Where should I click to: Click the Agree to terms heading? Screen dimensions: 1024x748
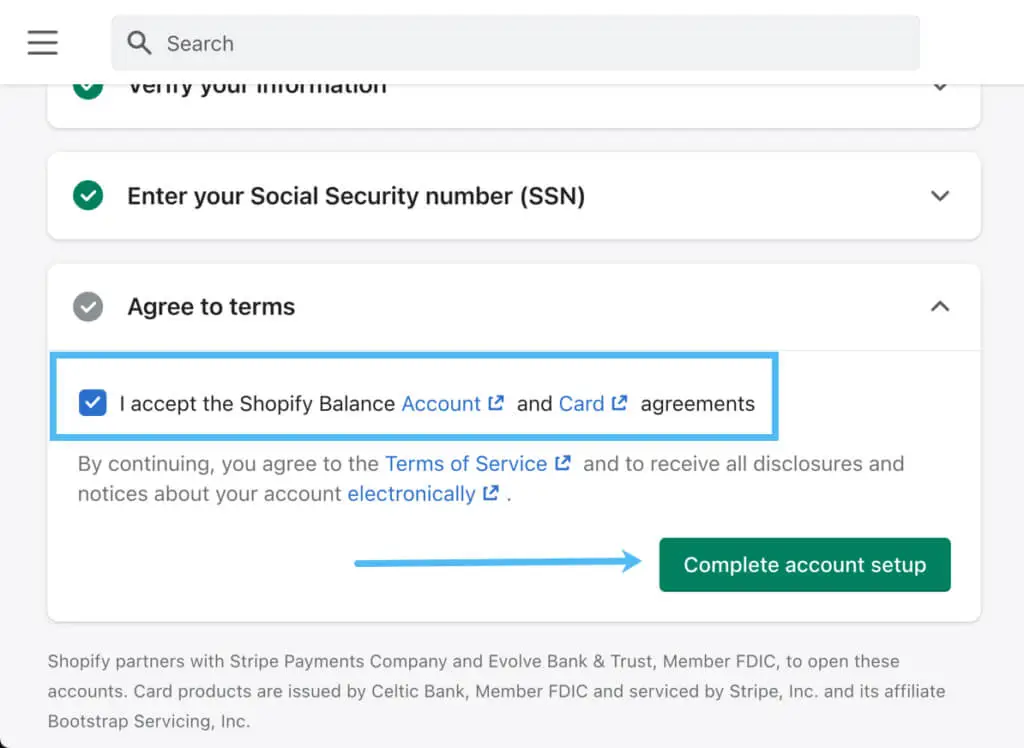pos(211,306)
